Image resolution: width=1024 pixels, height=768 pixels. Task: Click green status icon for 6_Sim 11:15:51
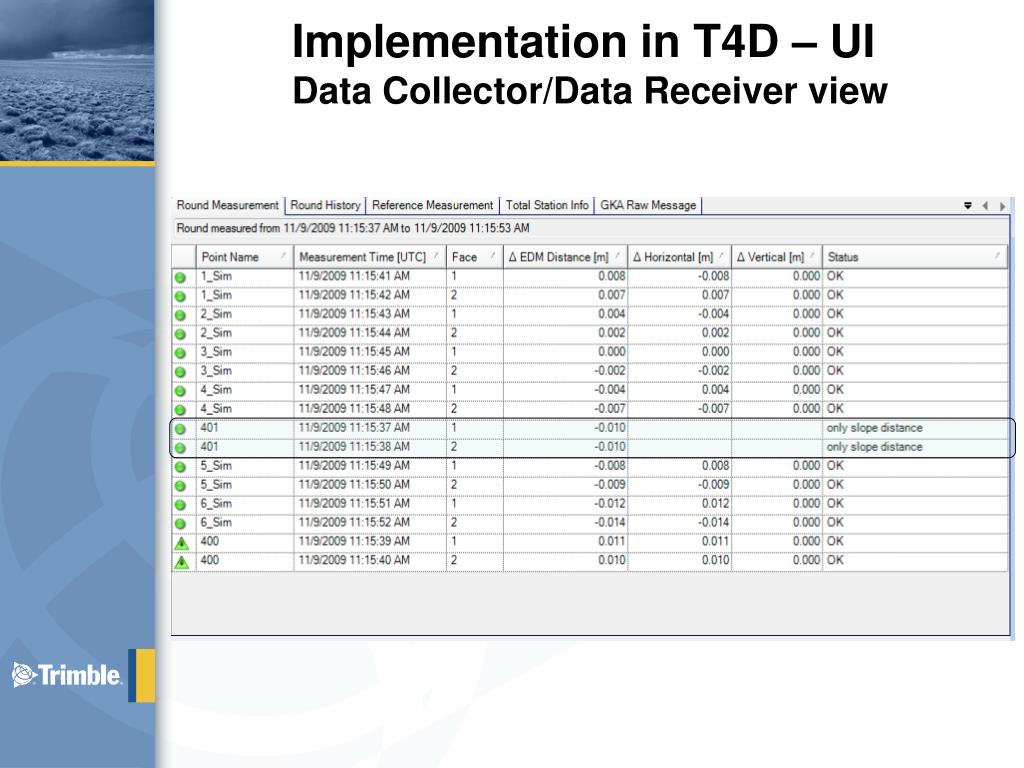tap(181, 505)
